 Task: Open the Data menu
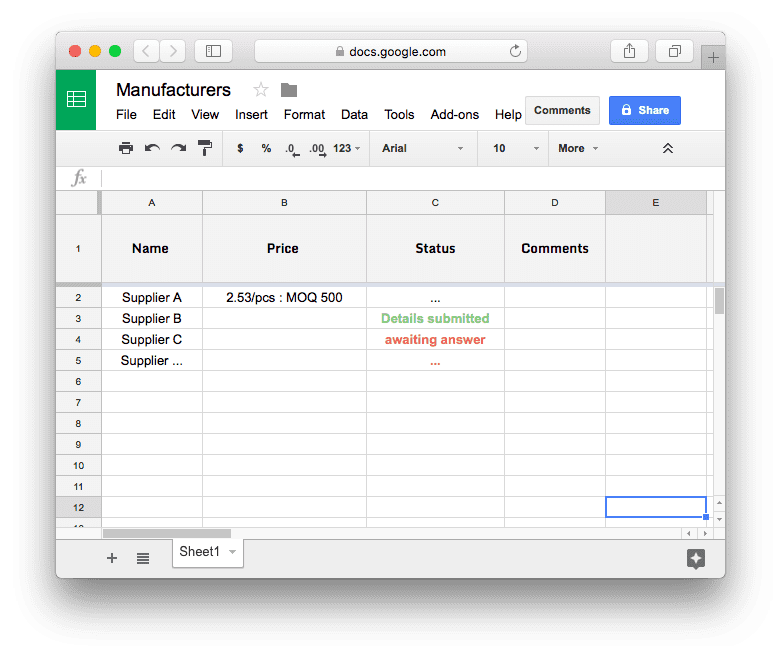[354, 115]
